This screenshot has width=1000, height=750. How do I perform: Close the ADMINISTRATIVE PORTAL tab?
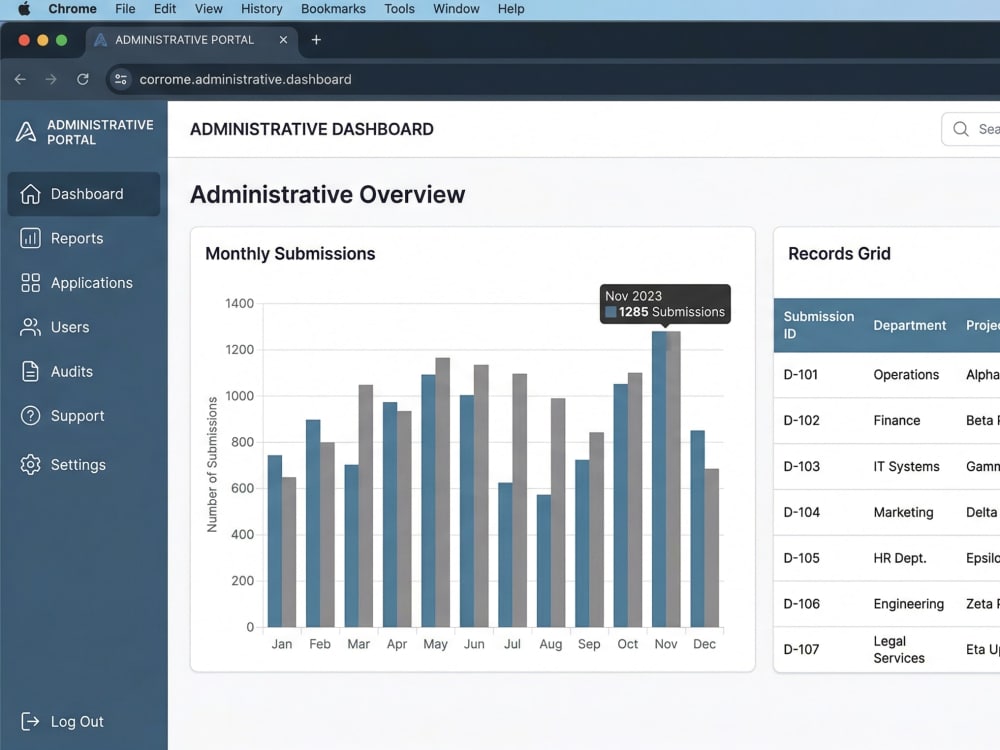pos(283,40)
